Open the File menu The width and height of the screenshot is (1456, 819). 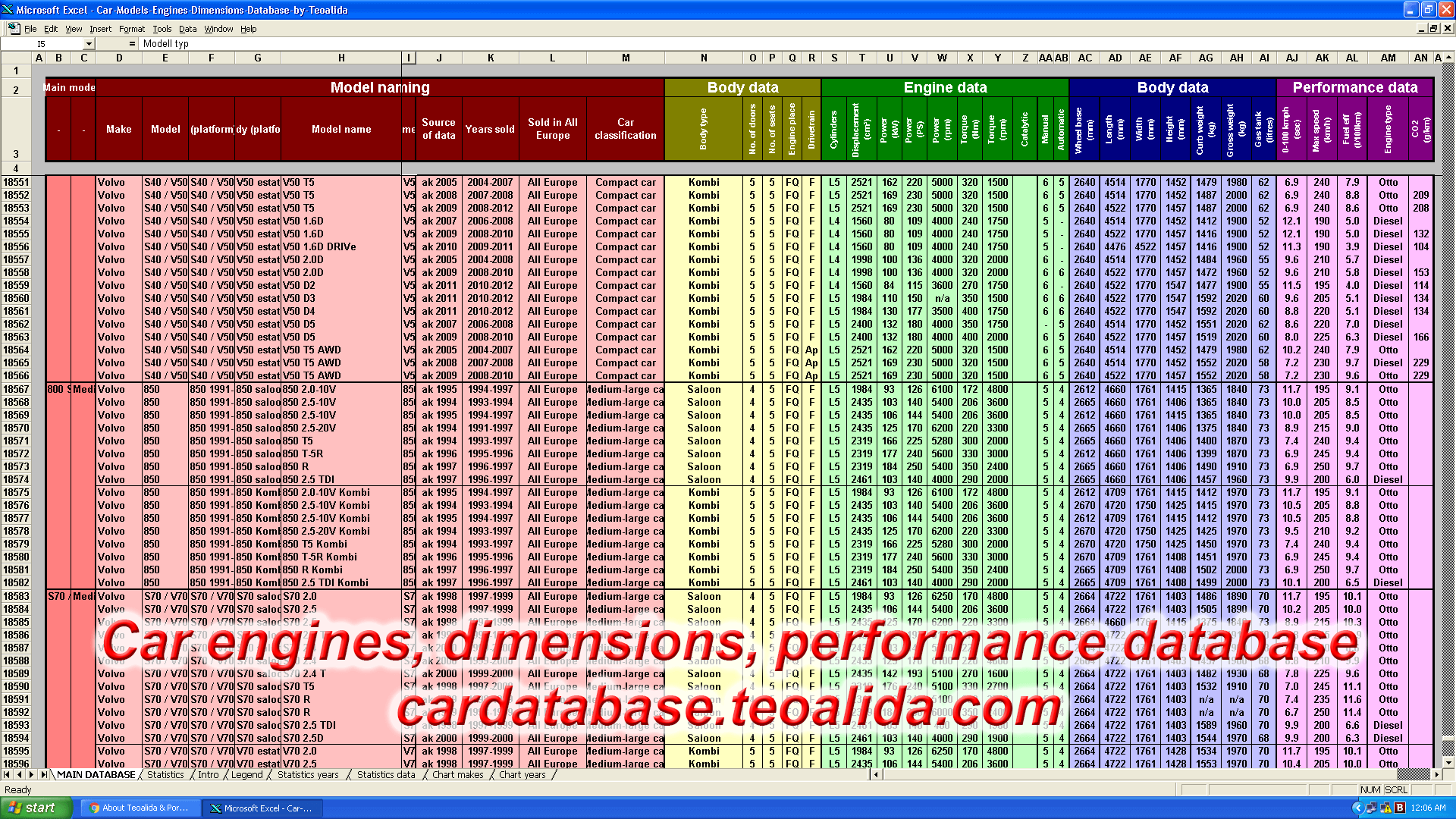tap(30, 29)
